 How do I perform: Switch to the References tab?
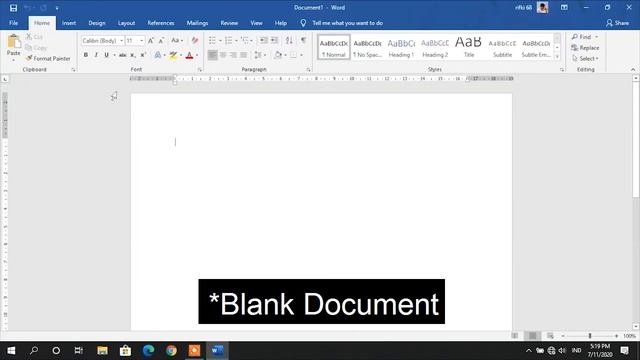pyautogui.click(x=161, y=23)
